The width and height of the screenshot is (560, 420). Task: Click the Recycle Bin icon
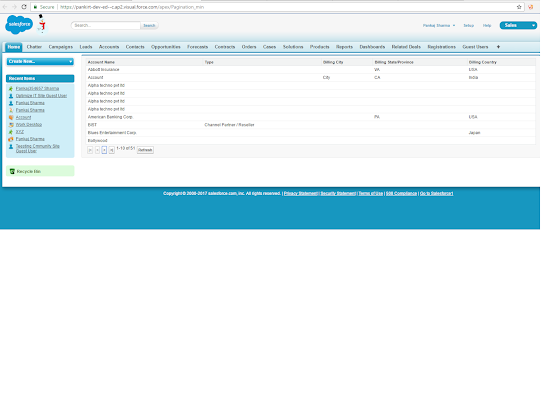(x=12, y=171)
